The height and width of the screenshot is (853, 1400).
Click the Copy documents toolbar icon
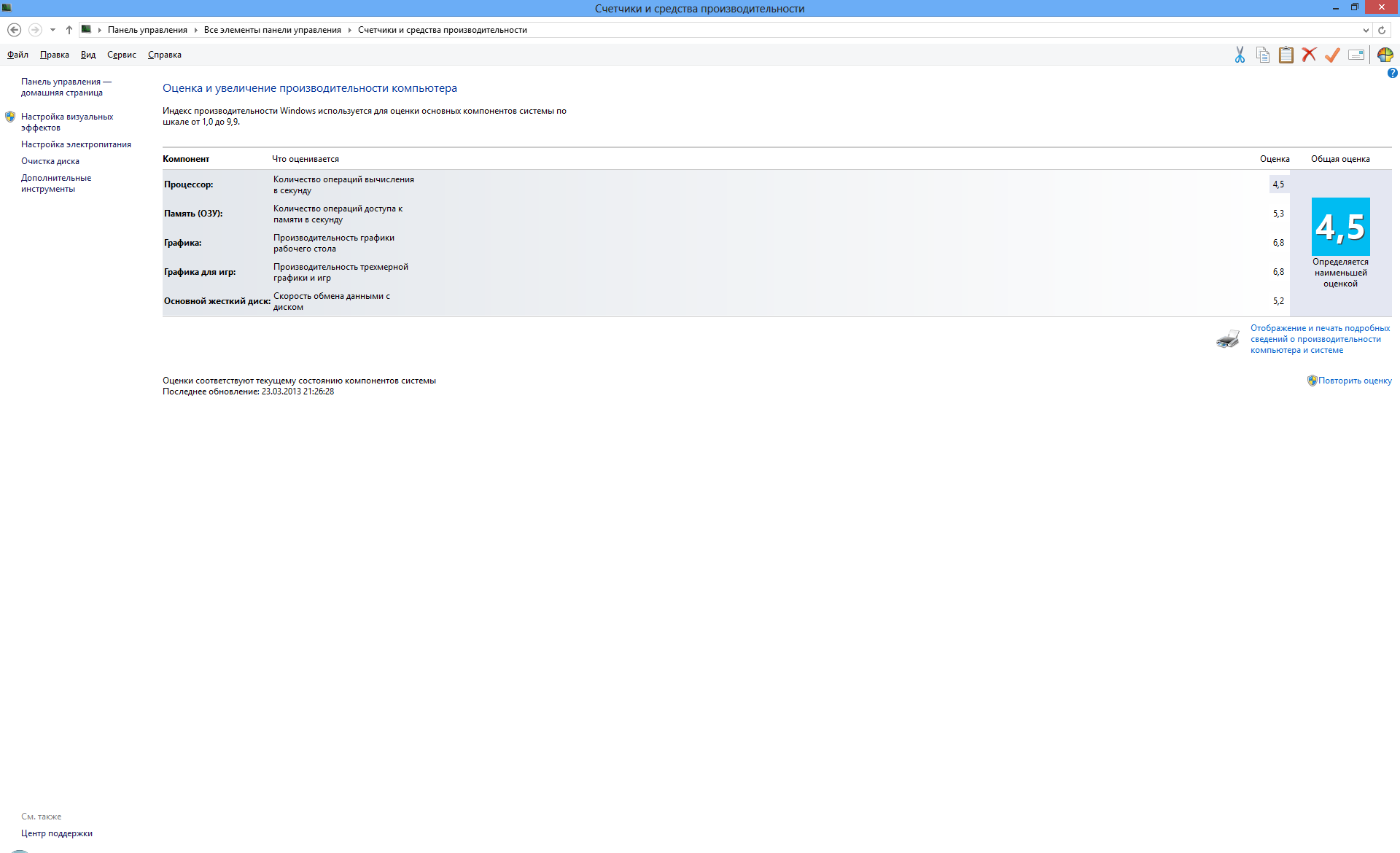click(x=1263, y=55)
